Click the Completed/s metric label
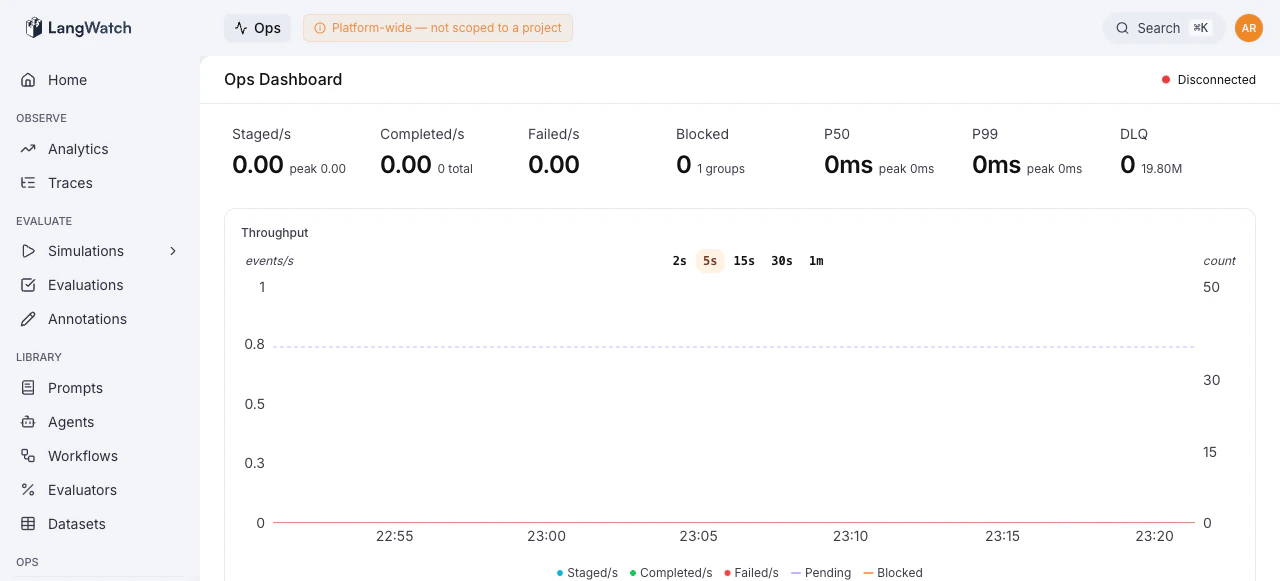Screen dimensions: 1280x581 point(422,134)
